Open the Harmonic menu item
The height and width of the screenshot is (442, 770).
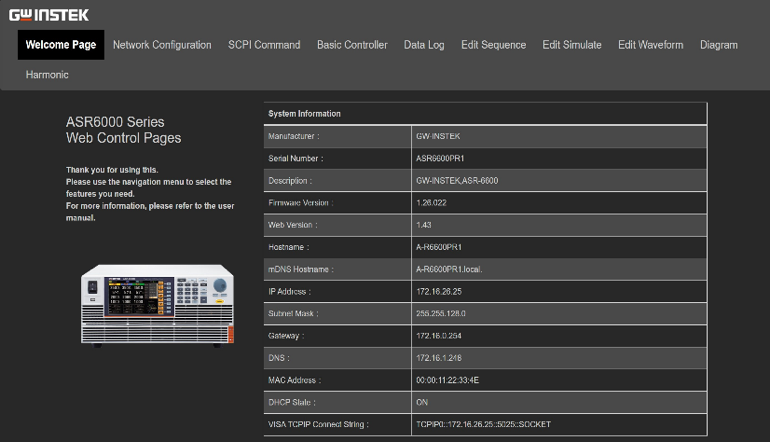click(48, 75)
